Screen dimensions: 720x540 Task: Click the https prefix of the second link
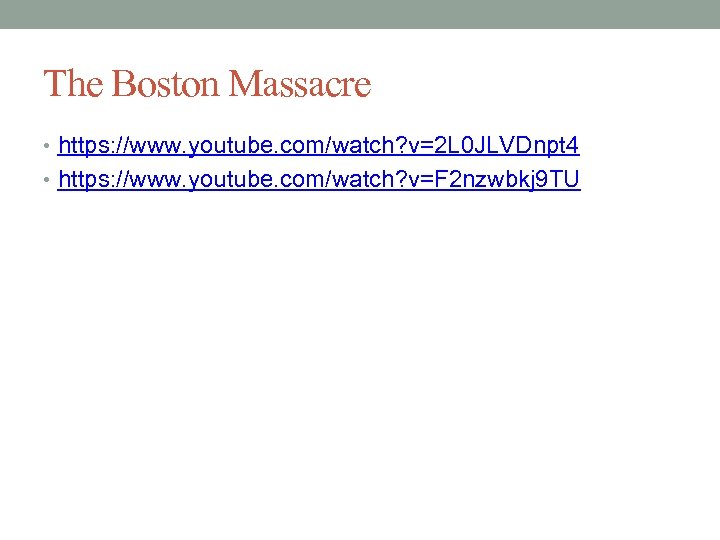pos(83,180)
